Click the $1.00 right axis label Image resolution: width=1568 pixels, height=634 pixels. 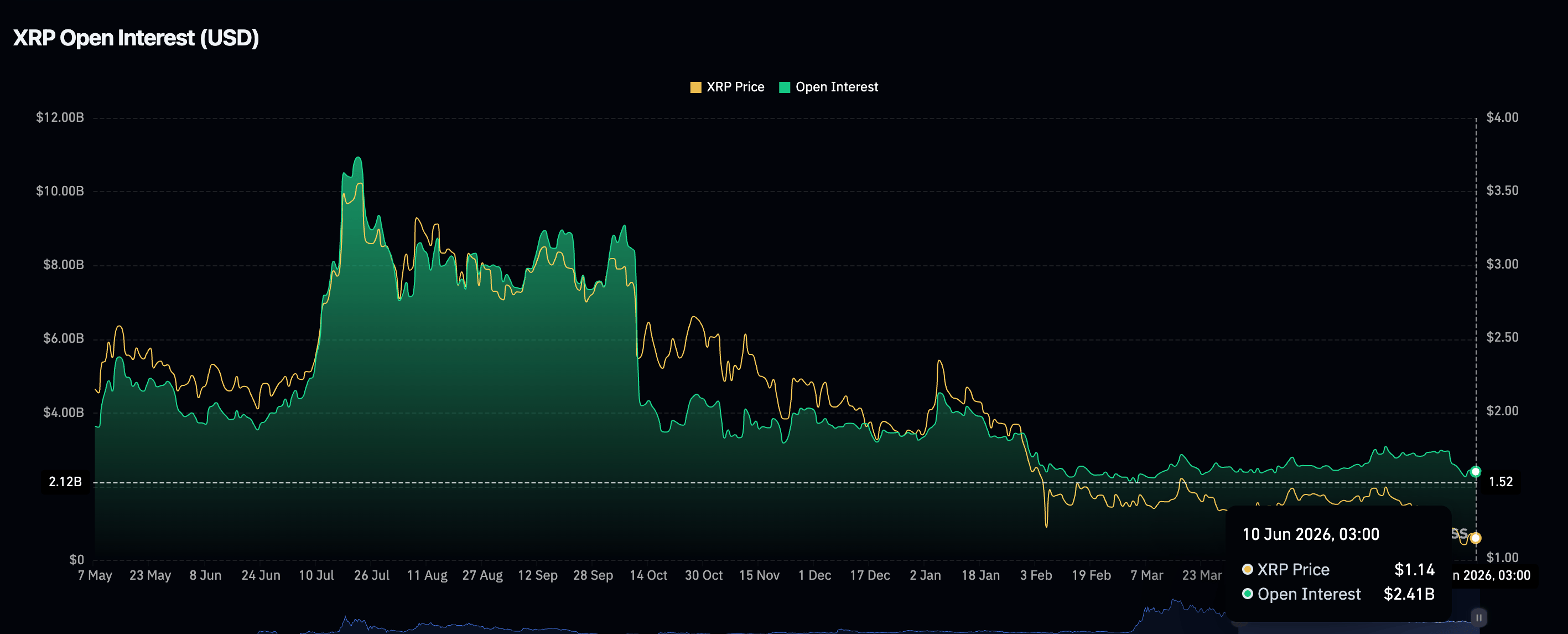[1502, 557]
